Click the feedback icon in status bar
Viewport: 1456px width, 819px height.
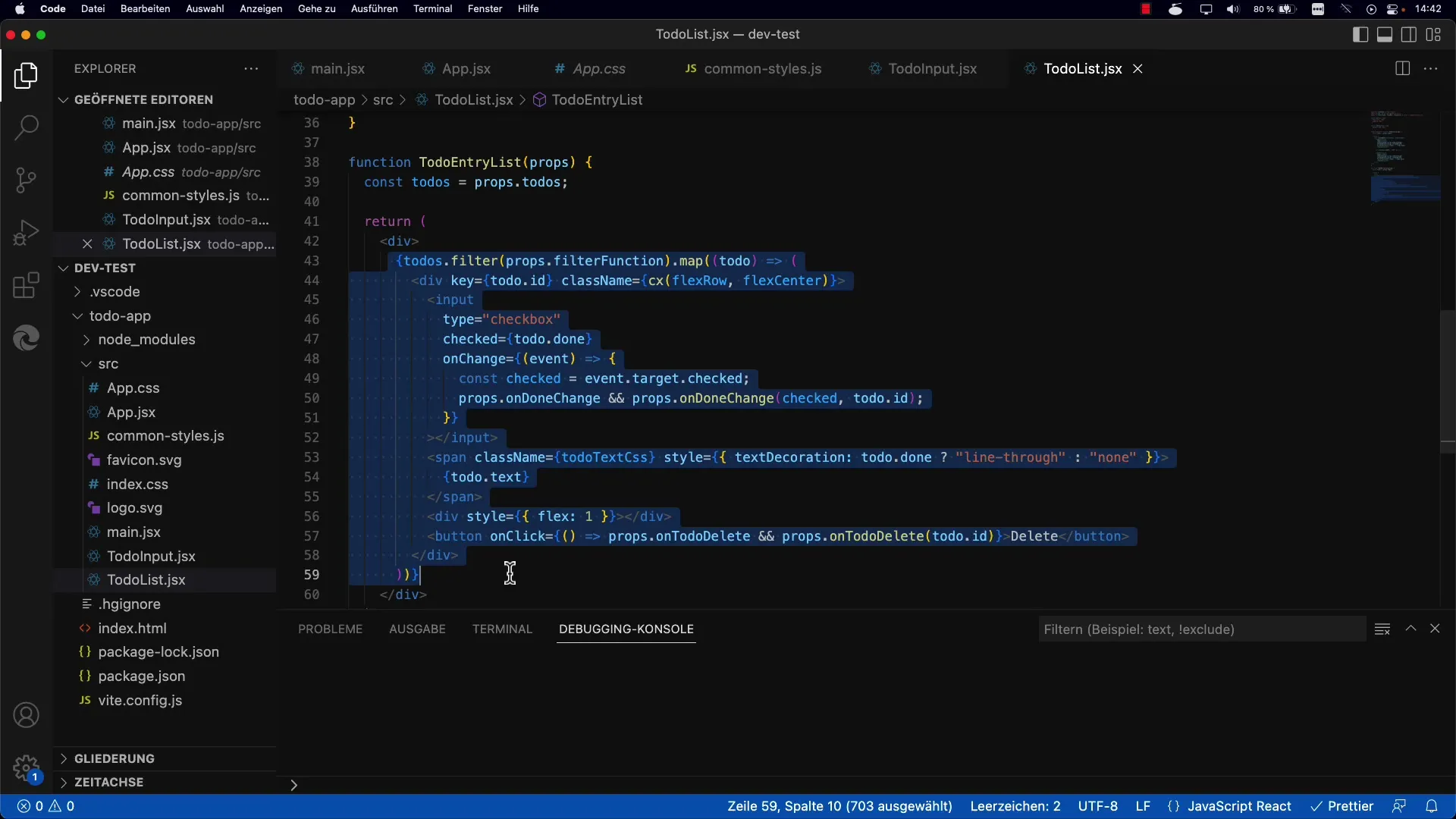(1399, 806)
